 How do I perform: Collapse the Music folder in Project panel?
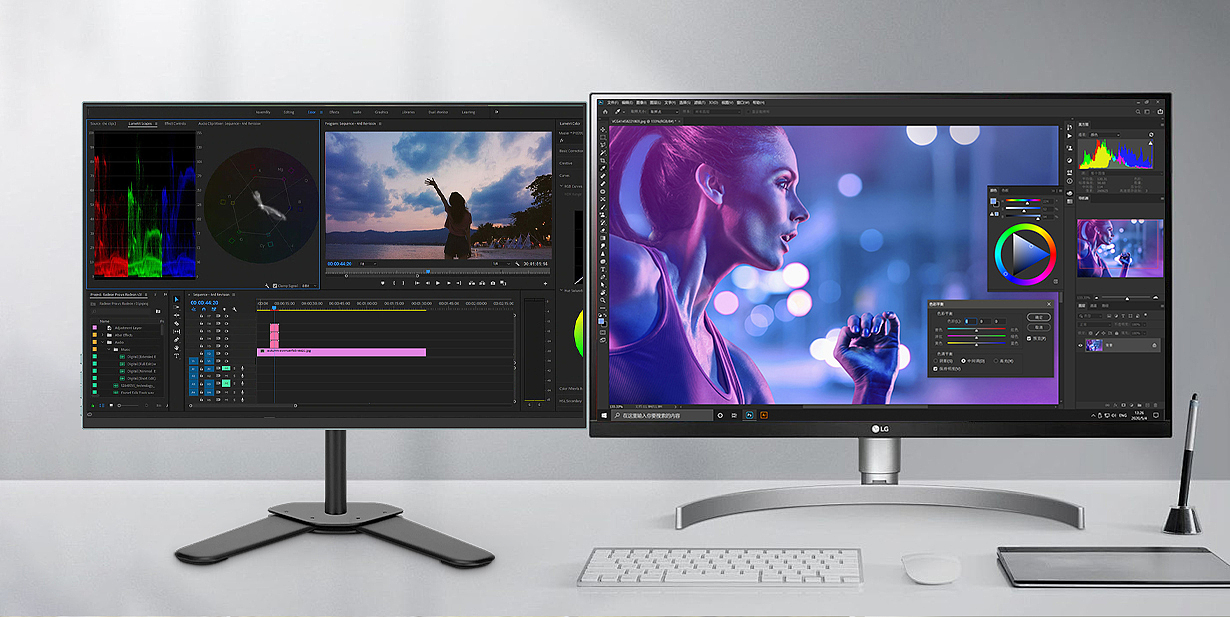tap(109, 349)
